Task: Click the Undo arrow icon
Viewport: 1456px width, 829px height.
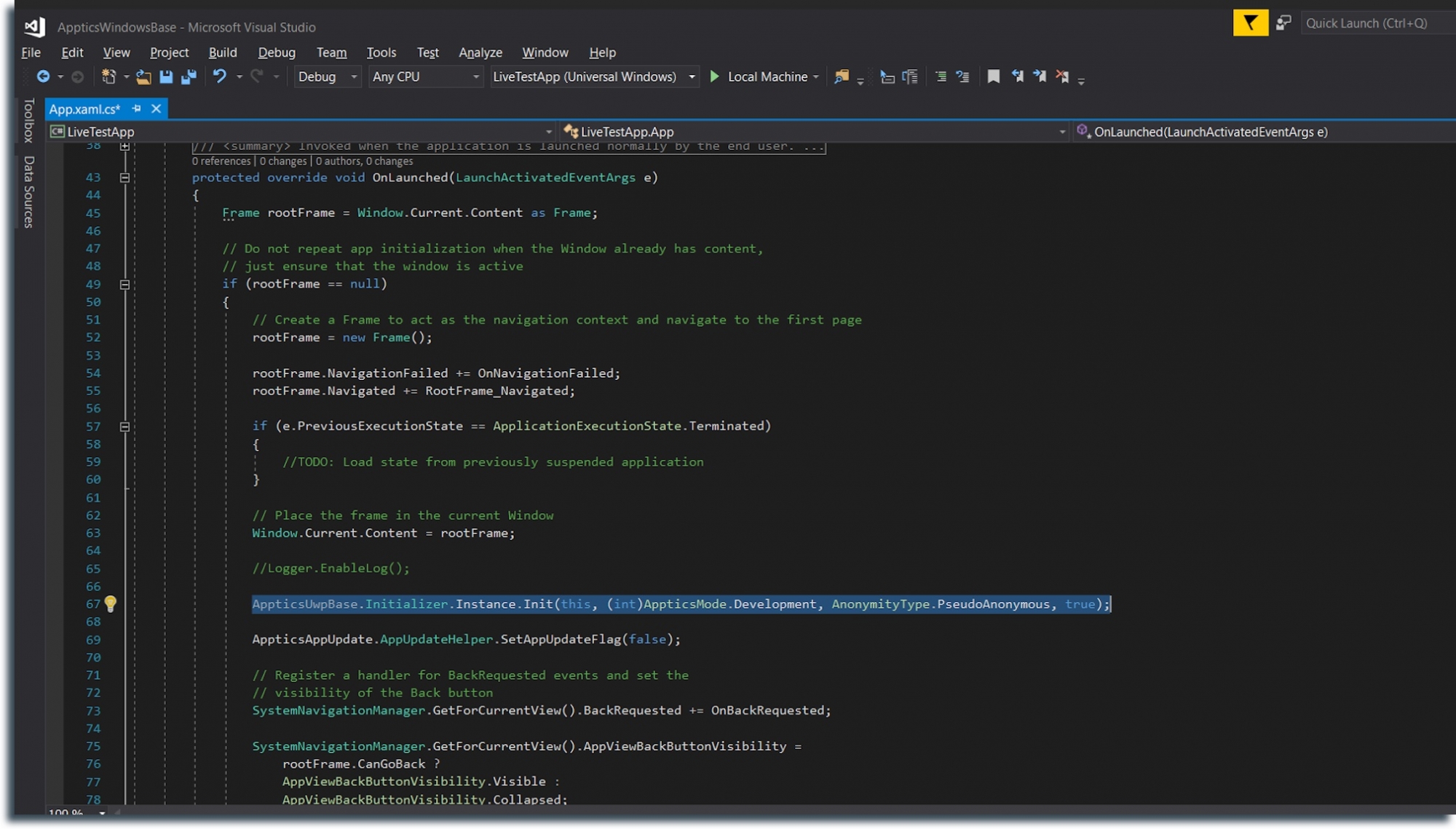Action: (219, 76)
